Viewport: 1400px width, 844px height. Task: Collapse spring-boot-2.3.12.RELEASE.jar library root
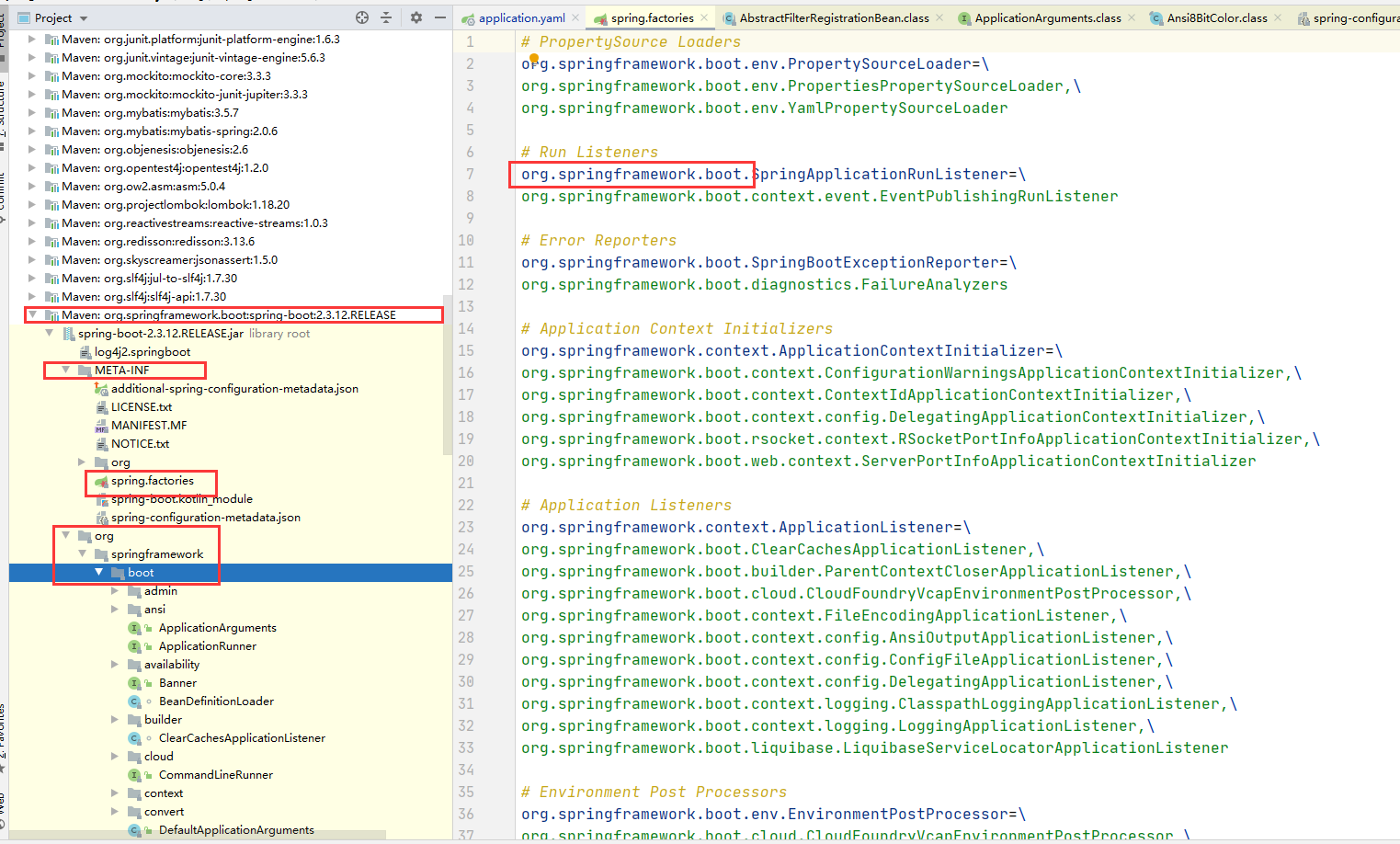(49, 333)
